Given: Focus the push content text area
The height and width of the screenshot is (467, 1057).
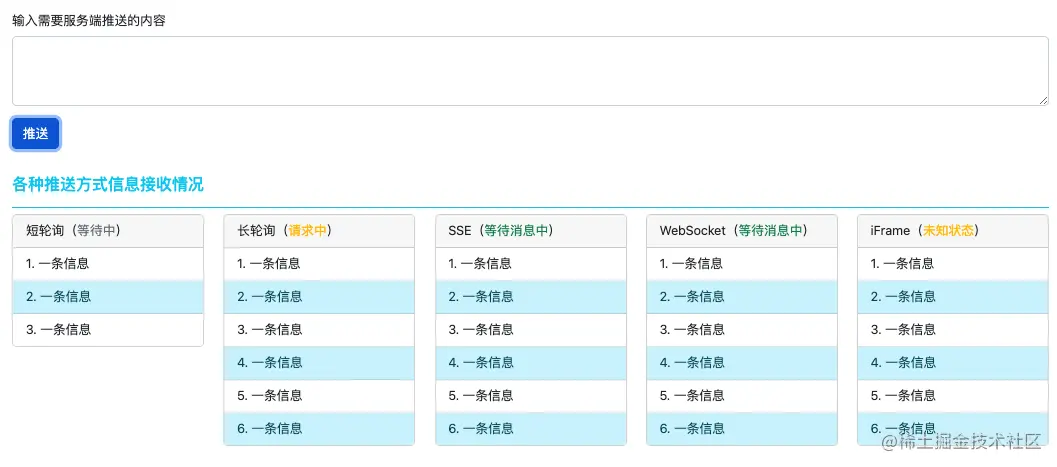Looking at the screenshot, I should 530,71.
